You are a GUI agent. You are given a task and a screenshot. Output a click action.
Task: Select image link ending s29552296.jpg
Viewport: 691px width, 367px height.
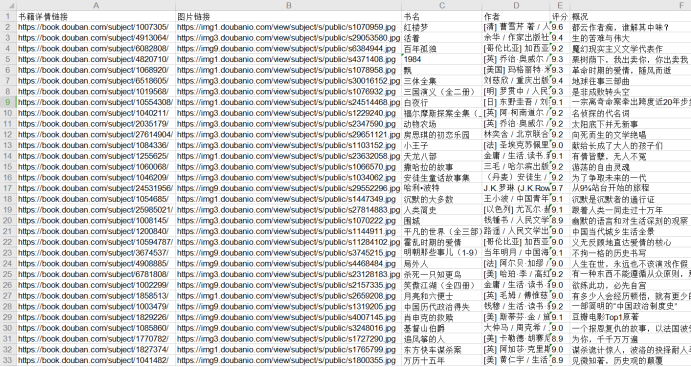click(289, 189)
